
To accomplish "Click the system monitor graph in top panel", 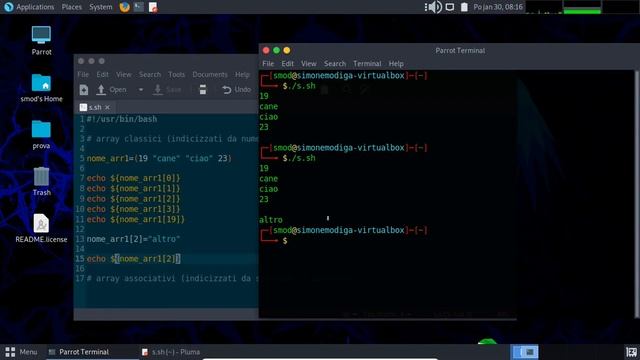I will [x=582, y=7].
